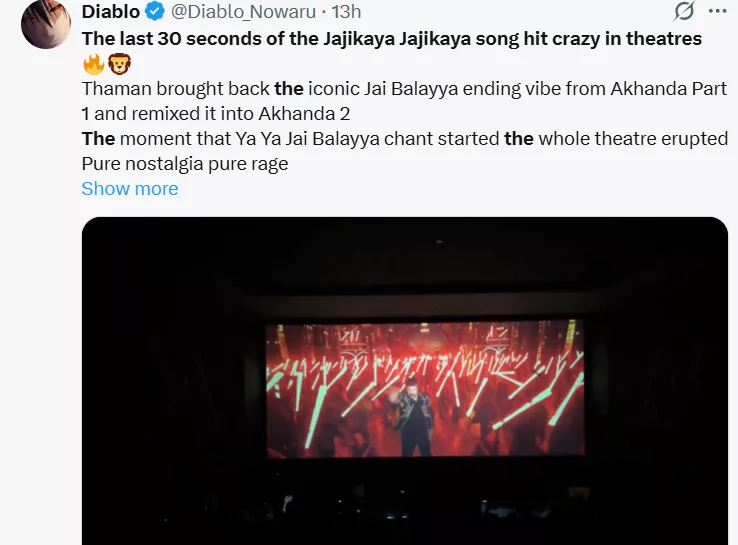Open the Diablo display name
738x545 pixels.
tap(111, 11)
